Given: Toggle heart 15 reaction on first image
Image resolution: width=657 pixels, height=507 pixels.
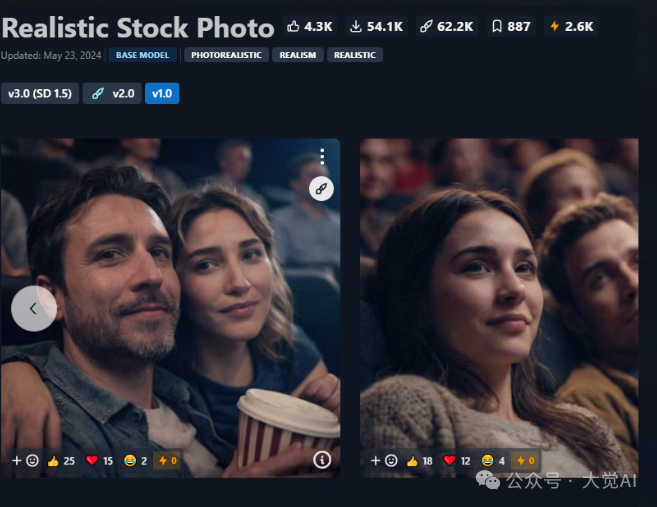Looking at the screenshot, I should click(100, 461).
